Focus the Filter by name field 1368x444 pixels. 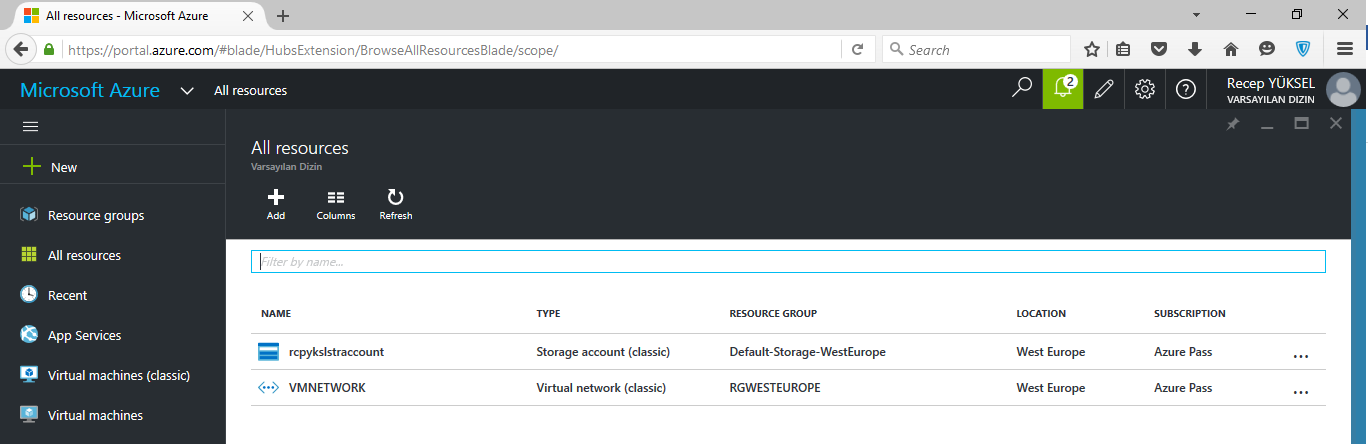click(788, 261)
